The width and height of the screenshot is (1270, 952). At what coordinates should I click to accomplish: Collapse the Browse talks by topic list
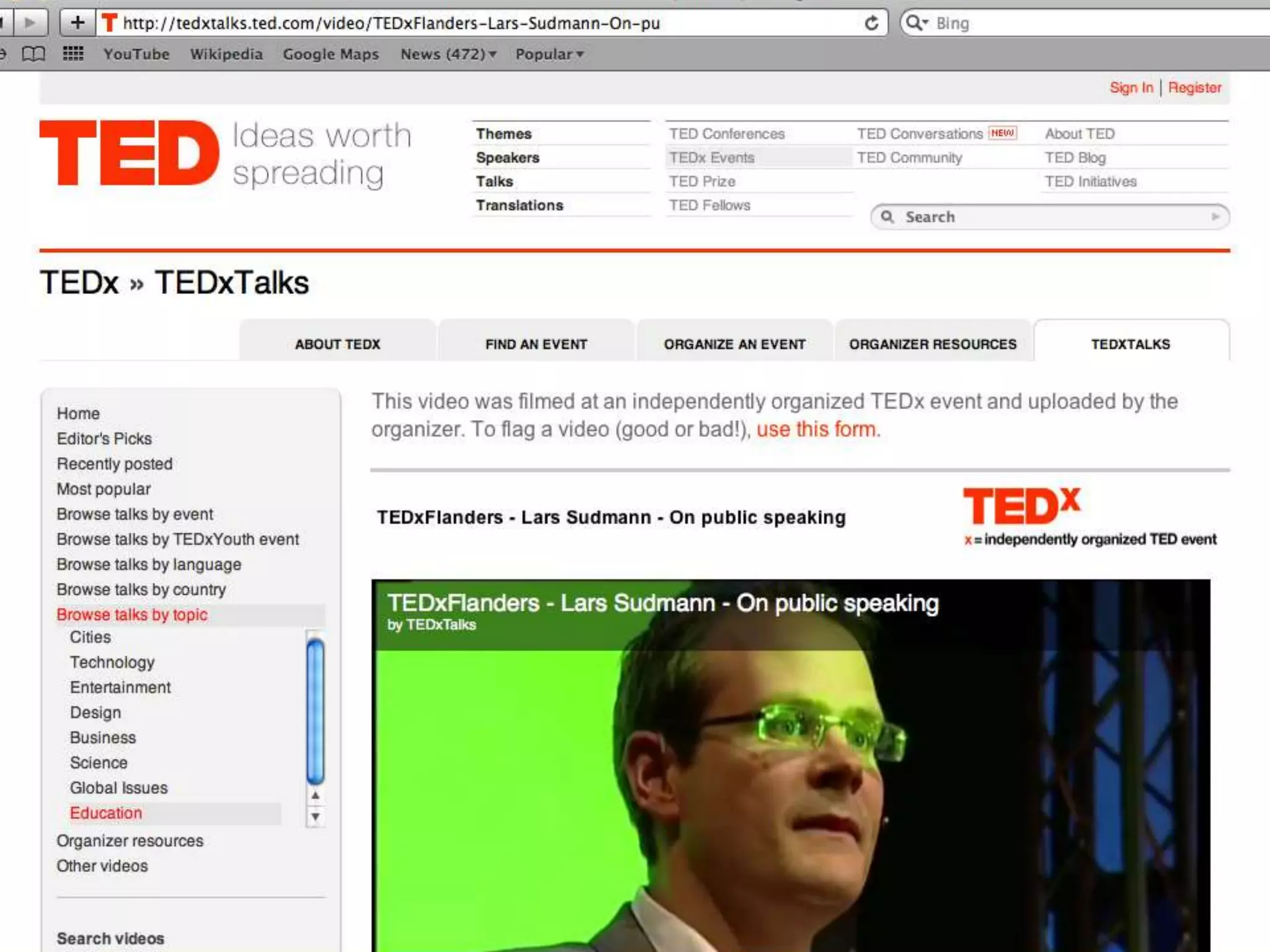tap(132, 614)
